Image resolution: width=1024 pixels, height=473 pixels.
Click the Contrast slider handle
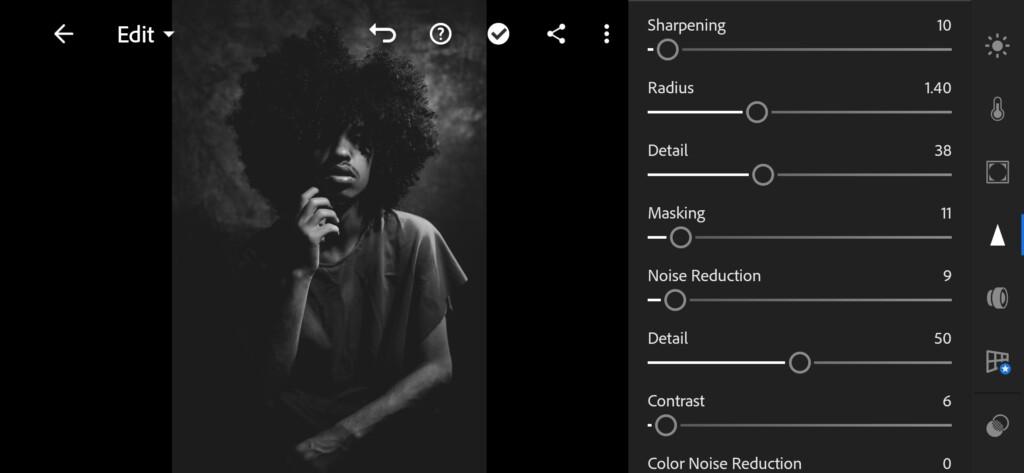665,426
